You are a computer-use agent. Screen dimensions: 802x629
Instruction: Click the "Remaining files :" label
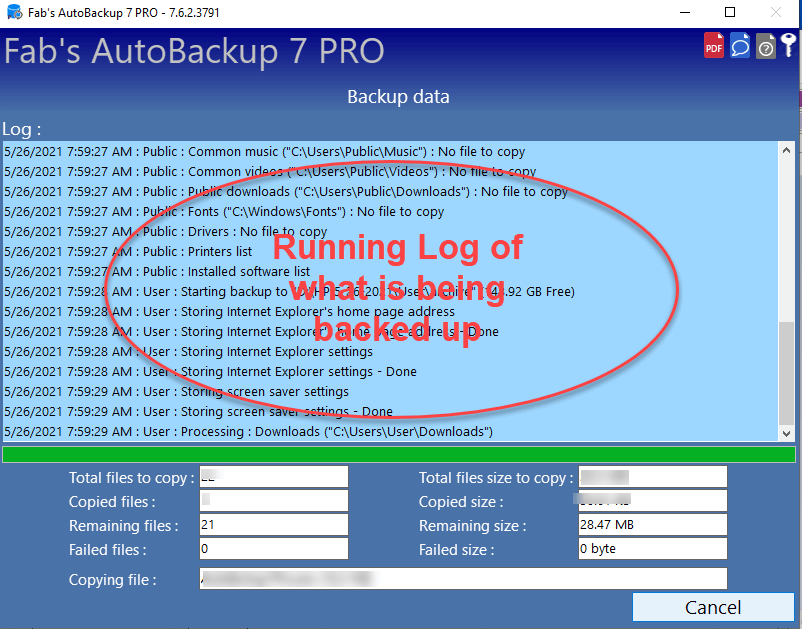tap(124, 526)
